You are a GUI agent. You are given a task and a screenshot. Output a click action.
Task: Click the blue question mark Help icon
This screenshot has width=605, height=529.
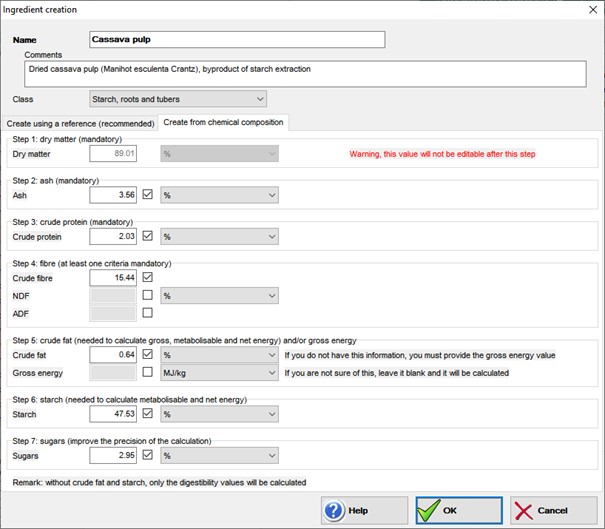pos(334,510)
